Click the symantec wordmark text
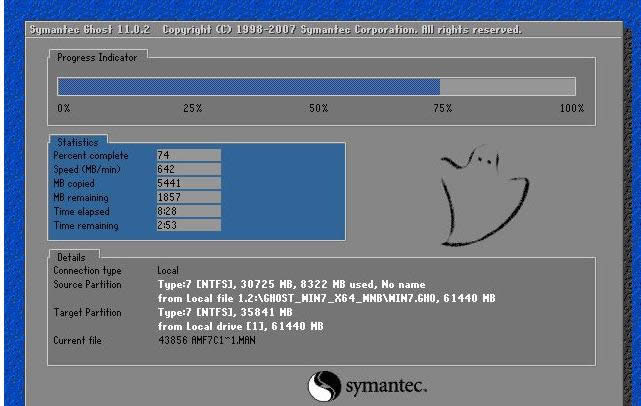 (386, 386)
